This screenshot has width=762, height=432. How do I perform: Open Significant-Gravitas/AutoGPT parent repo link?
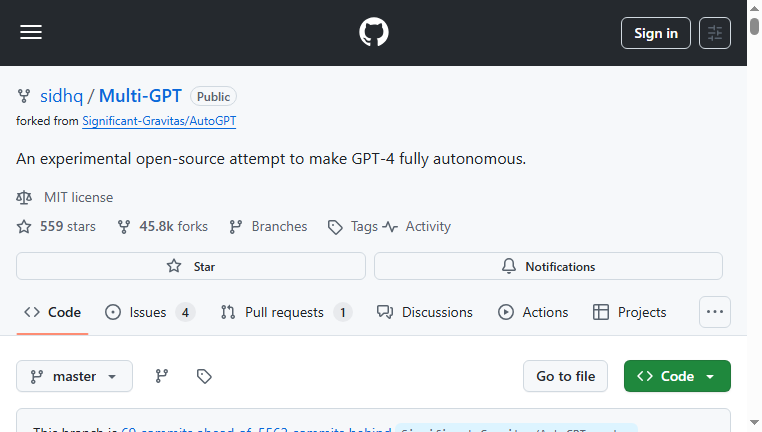pos(159,121)
